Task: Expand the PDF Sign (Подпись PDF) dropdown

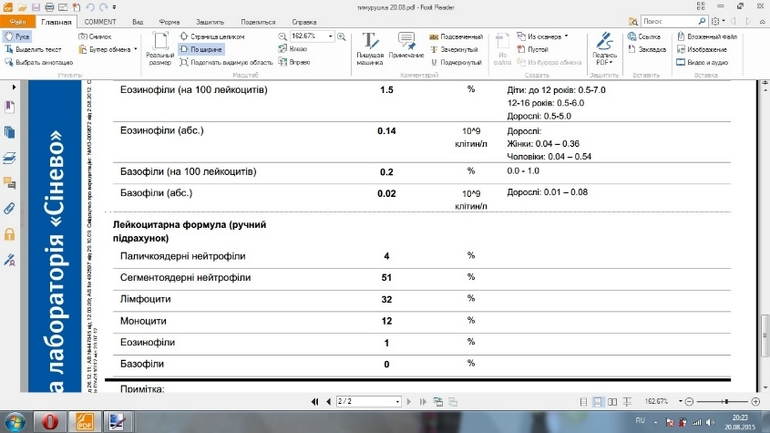Action: [x=604, y=62]
